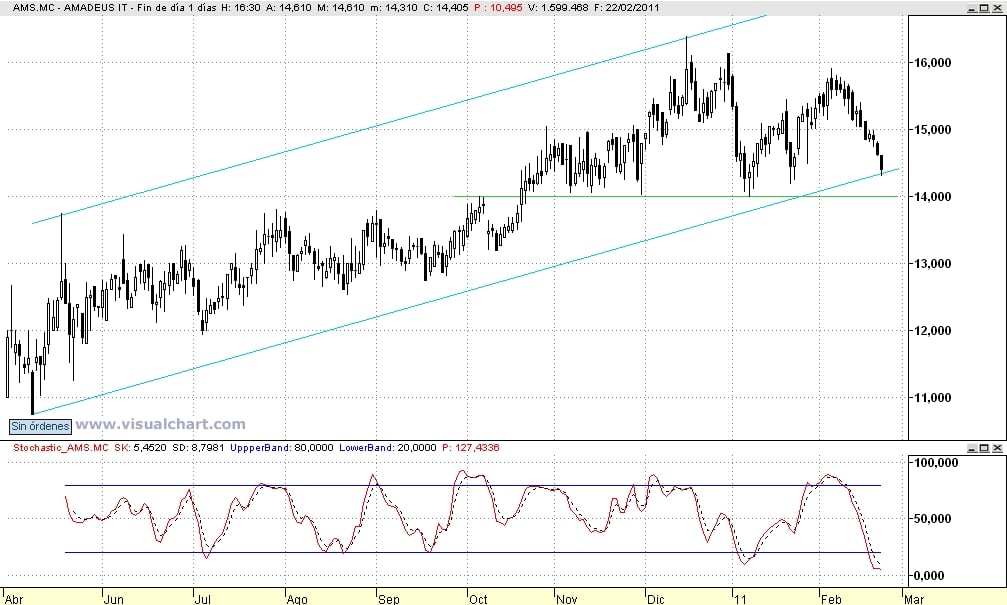Click the 'Oct' month label on time axis
1007x605 pixels.
[478, 599]
